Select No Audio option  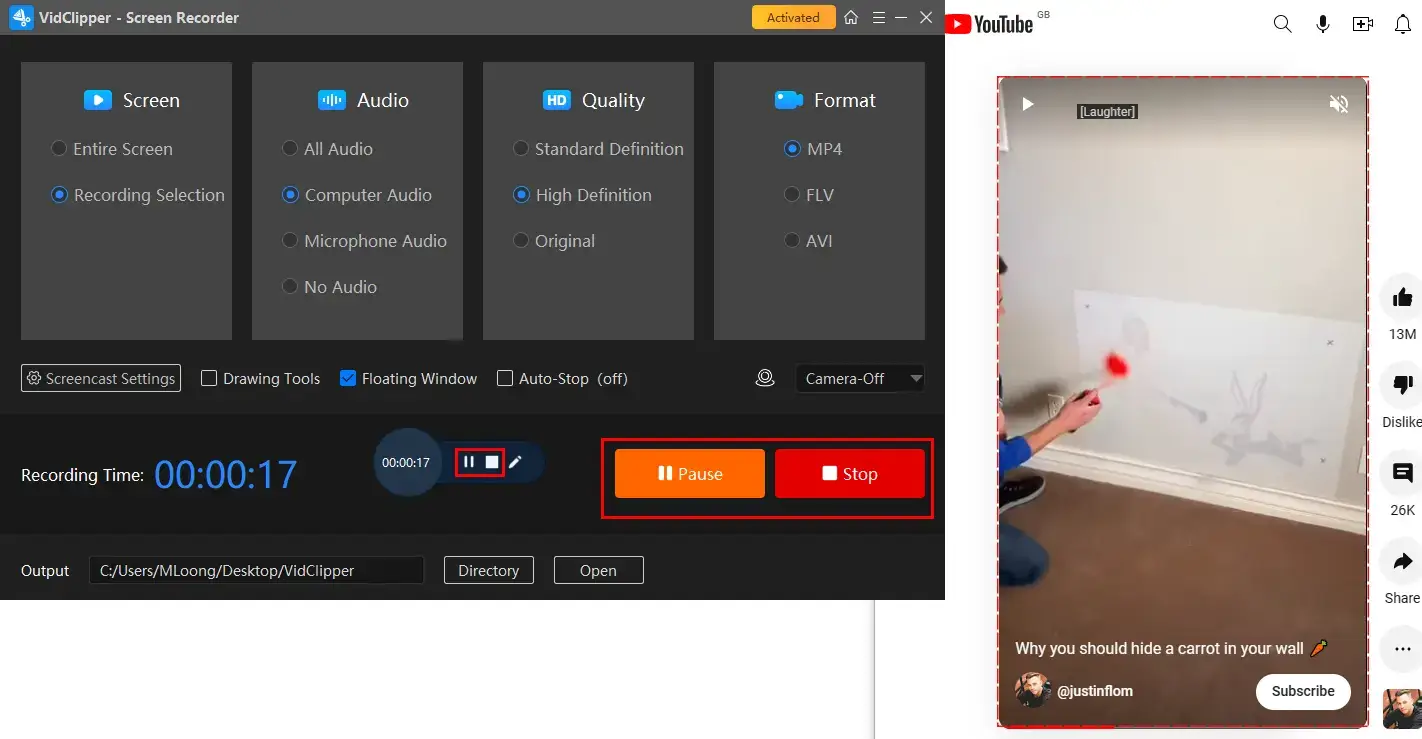click(330, 287)
